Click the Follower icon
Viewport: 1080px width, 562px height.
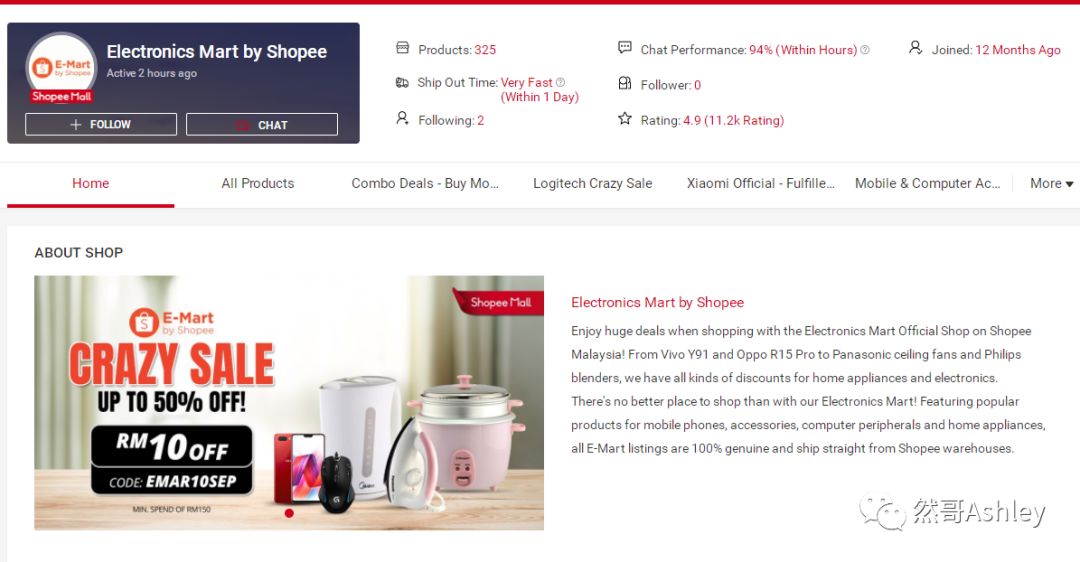(625, 83)
